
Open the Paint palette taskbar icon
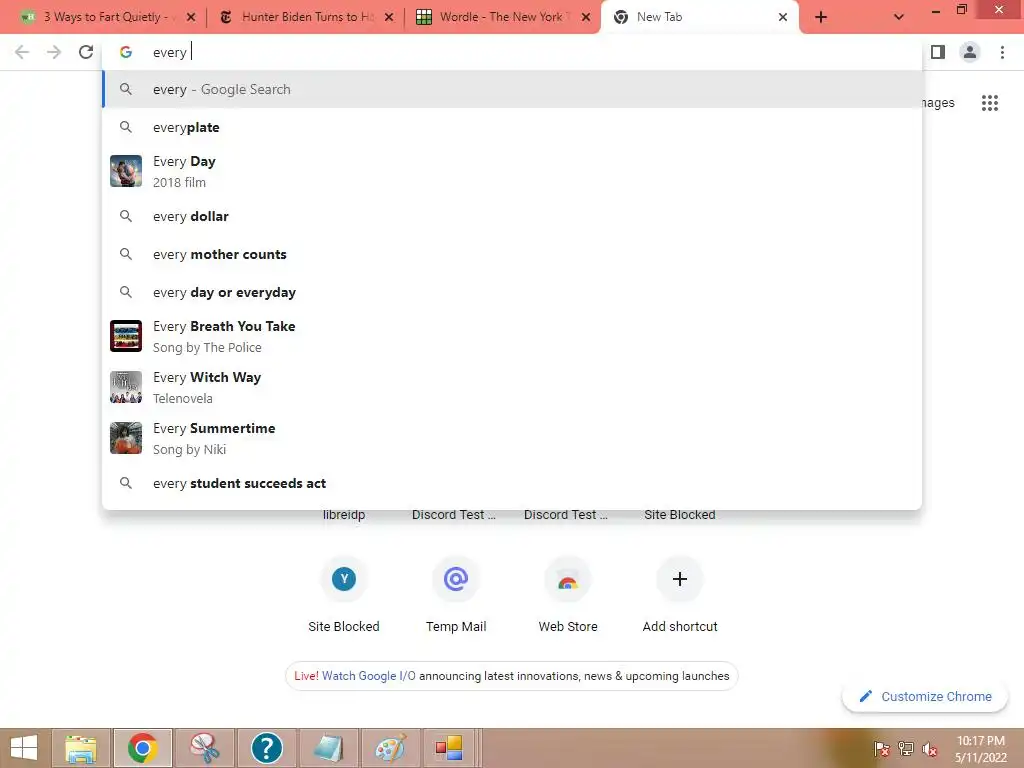[390, 748]
